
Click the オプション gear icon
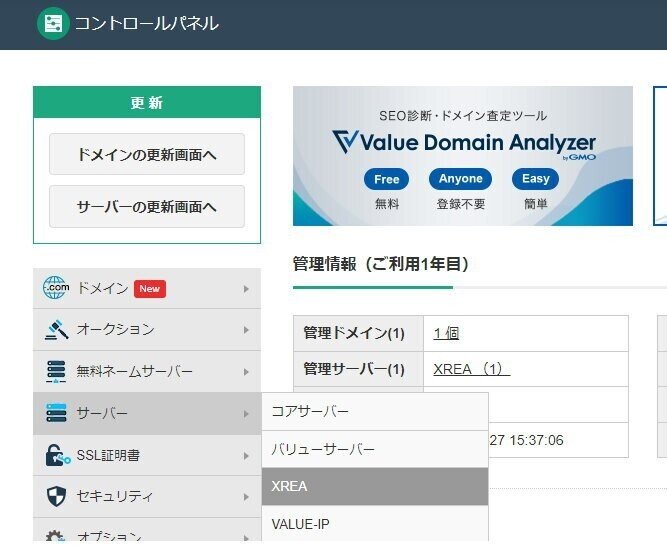[55, 537]
